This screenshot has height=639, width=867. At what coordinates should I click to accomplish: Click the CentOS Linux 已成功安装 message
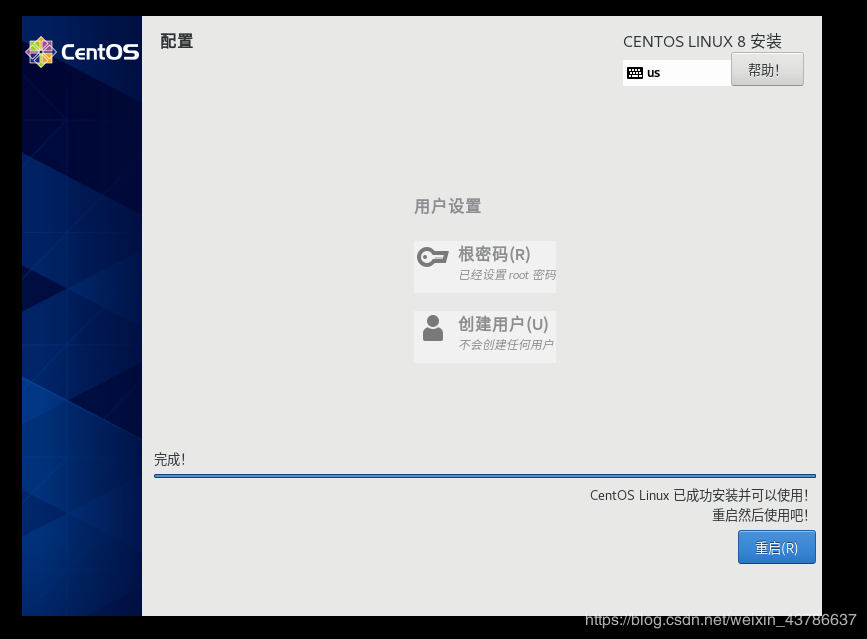tap(700, 494)
